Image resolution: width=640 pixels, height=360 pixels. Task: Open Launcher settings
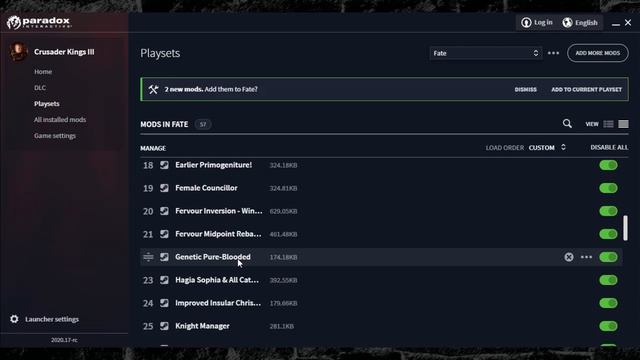[x=52, y=319]
